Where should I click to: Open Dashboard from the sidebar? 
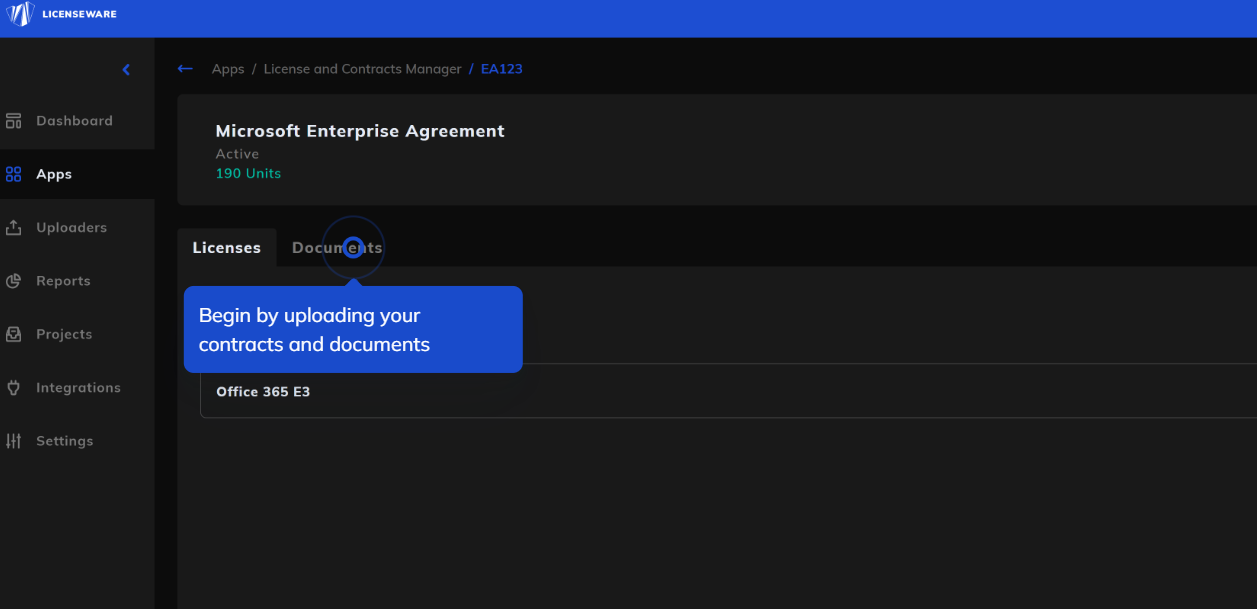tap(74, 121)
